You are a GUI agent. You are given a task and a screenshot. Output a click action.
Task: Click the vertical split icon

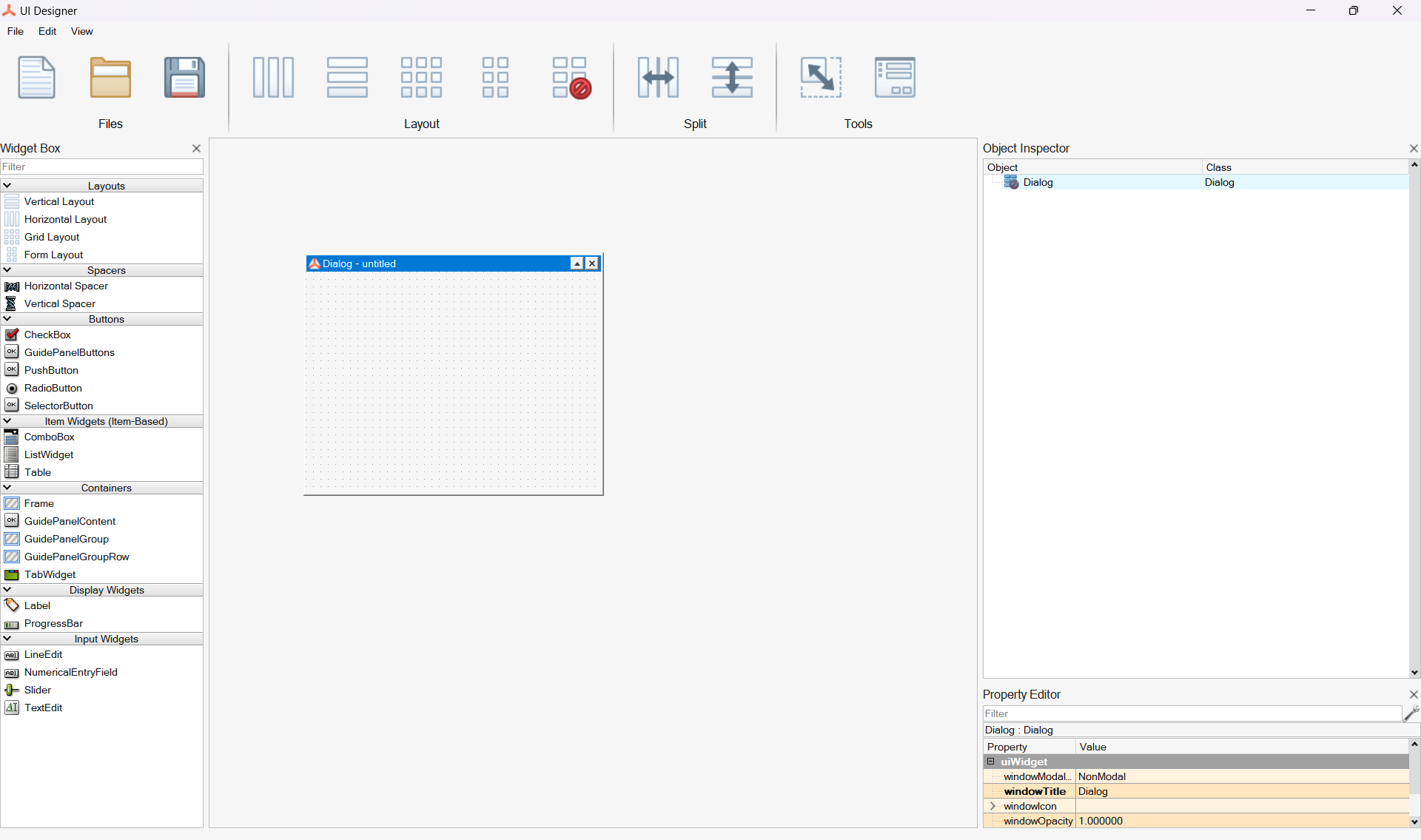732,77
